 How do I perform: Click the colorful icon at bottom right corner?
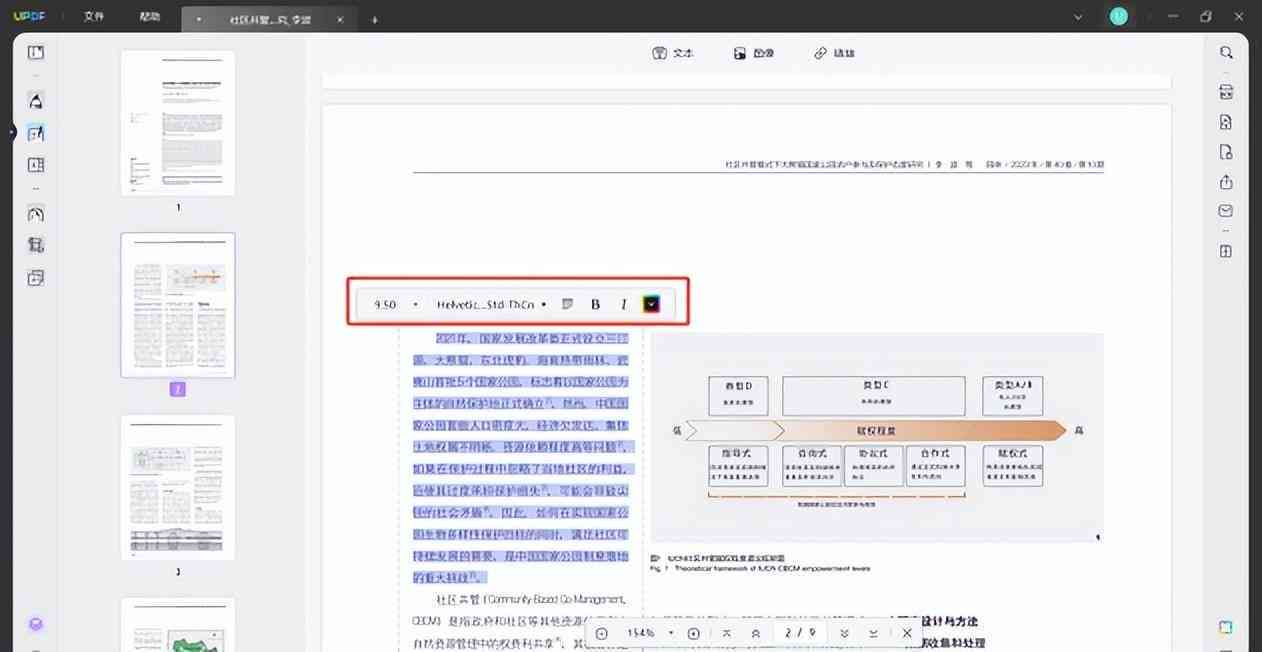coord(1226,627)
